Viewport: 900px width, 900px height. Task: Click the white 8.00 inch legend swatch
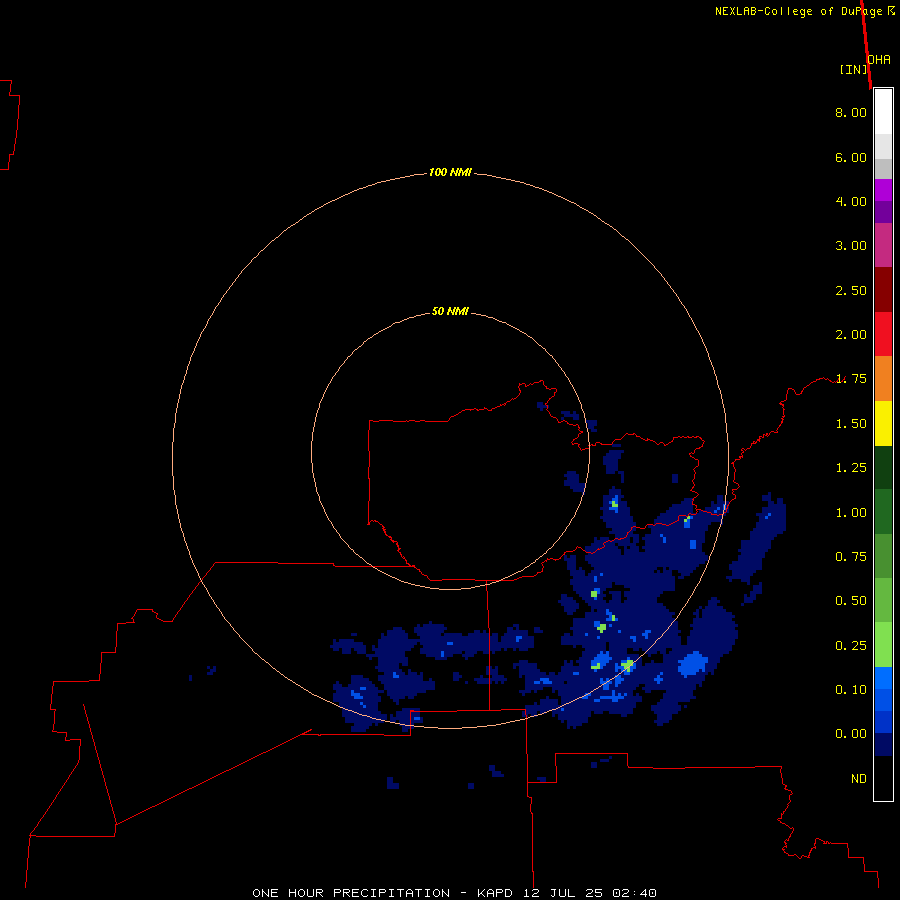coord(883,112)
